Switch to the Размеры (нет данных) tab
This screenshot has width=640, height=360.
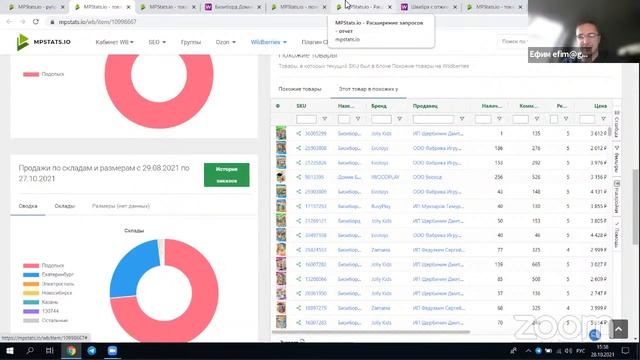[121, 206]
